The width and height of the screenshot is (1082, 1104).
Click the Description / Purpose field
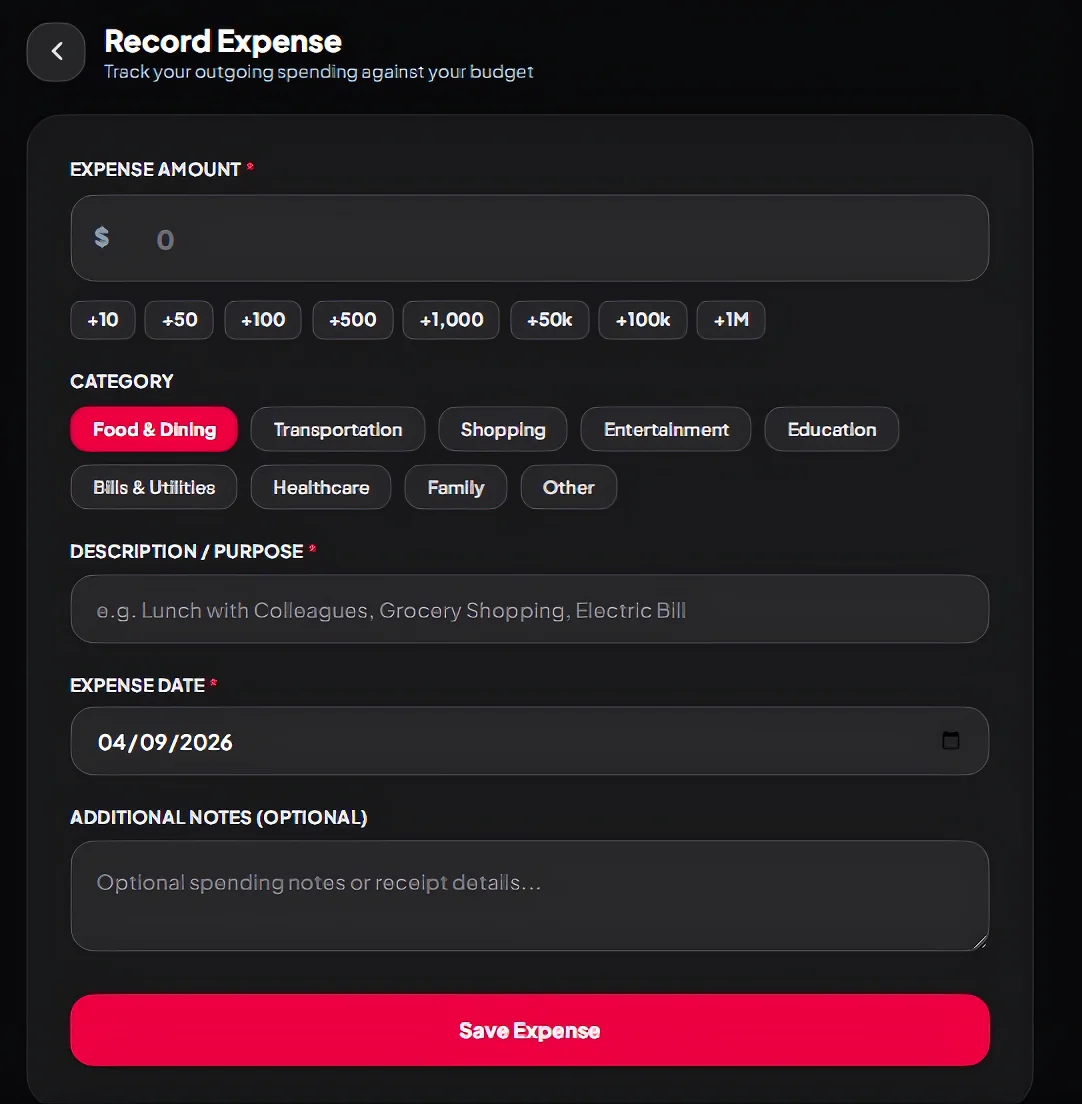click(x=530, y=609)
